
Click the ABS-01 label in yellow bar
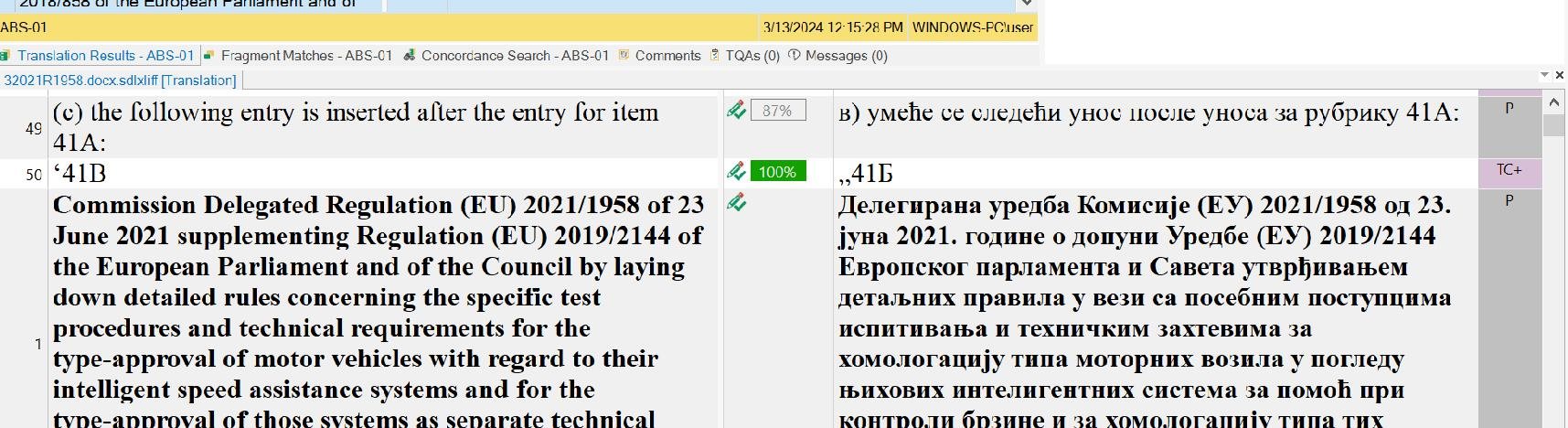tap(24, 27)
